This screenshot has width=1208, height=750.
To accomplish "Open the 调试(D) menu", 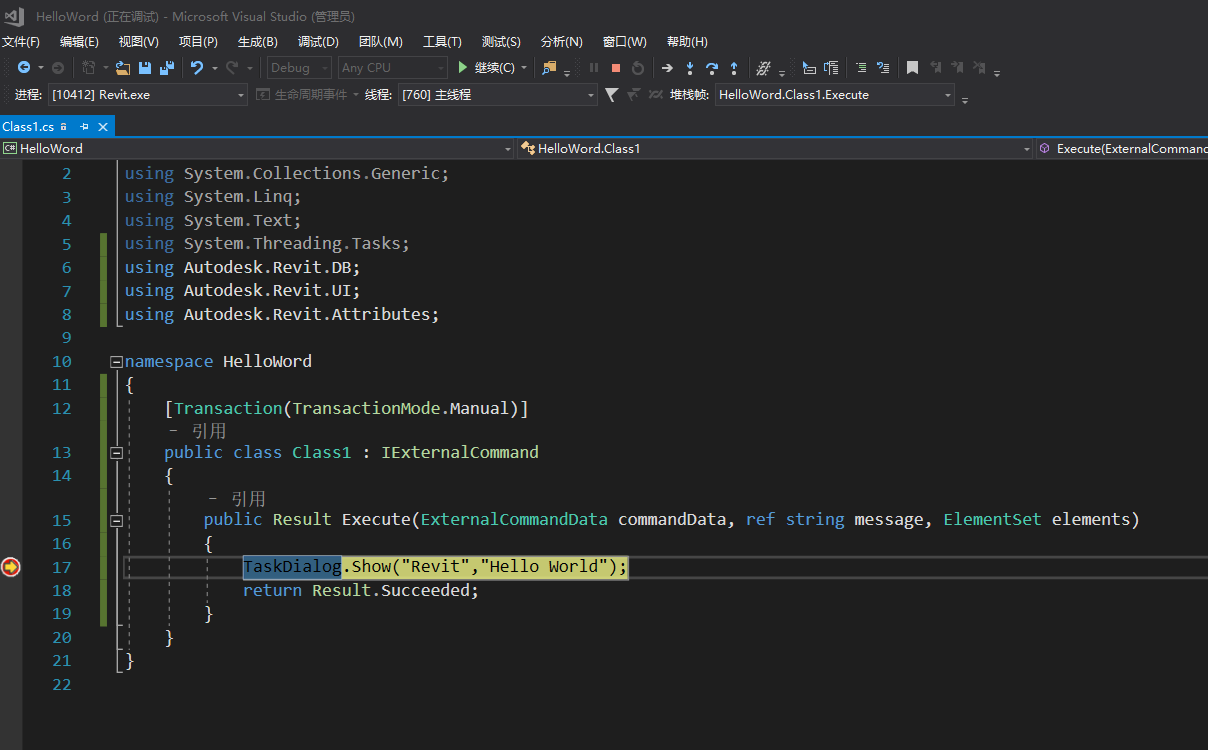I will click(x=318, y=42).
